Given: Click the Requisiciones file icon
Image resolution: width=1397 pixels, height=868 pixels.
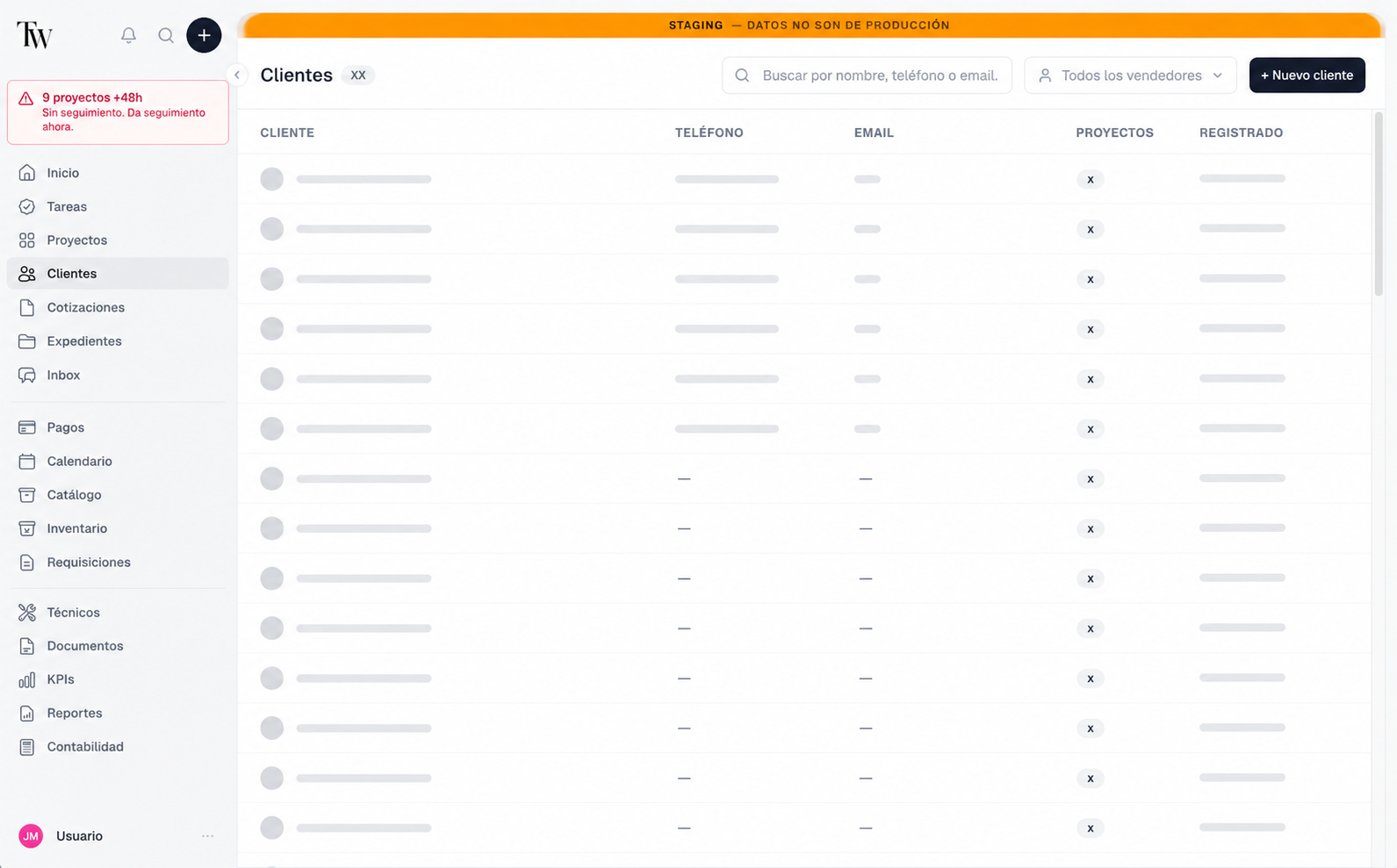Looking at the screenshot, I should pyautogui.click(x=27, y=563).
